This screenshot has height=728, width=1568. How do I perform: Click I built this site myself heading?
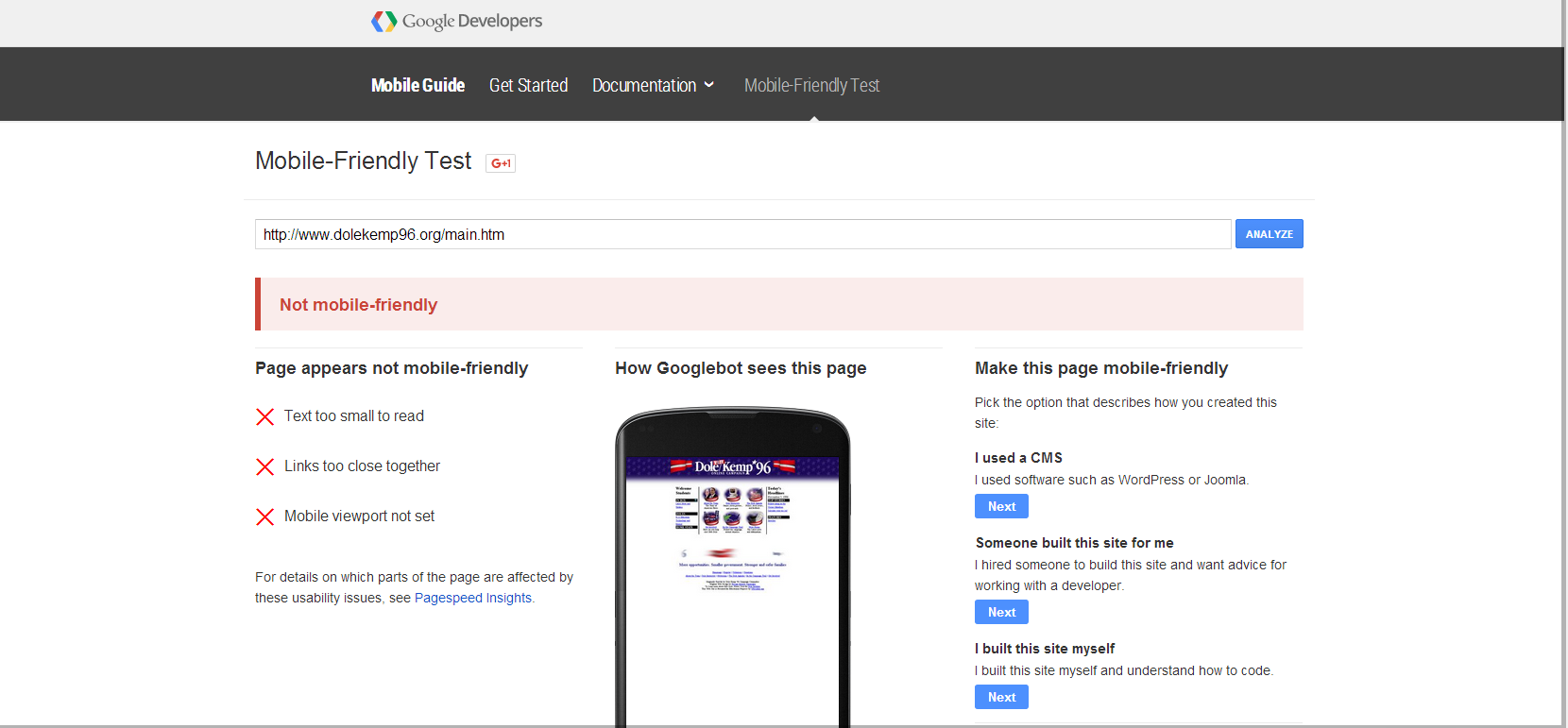pyautogui.click(x=1045, y=649)
